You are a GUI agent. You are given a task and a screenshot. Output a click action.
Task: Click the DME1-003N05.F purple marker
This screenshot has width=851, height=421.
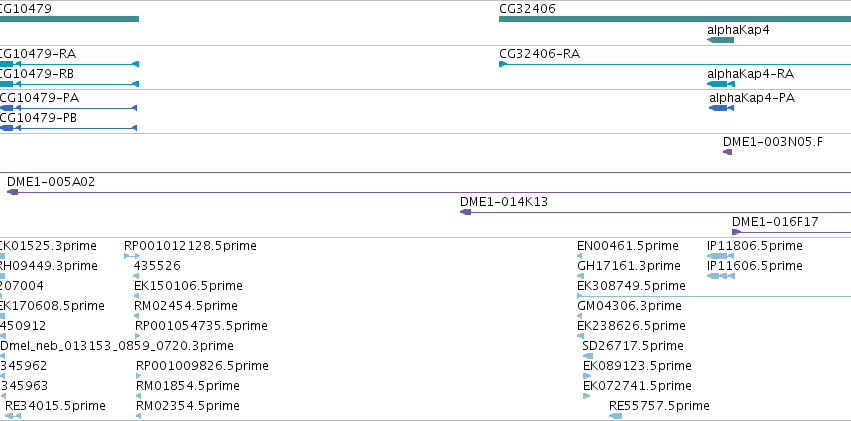coord(727,152)
